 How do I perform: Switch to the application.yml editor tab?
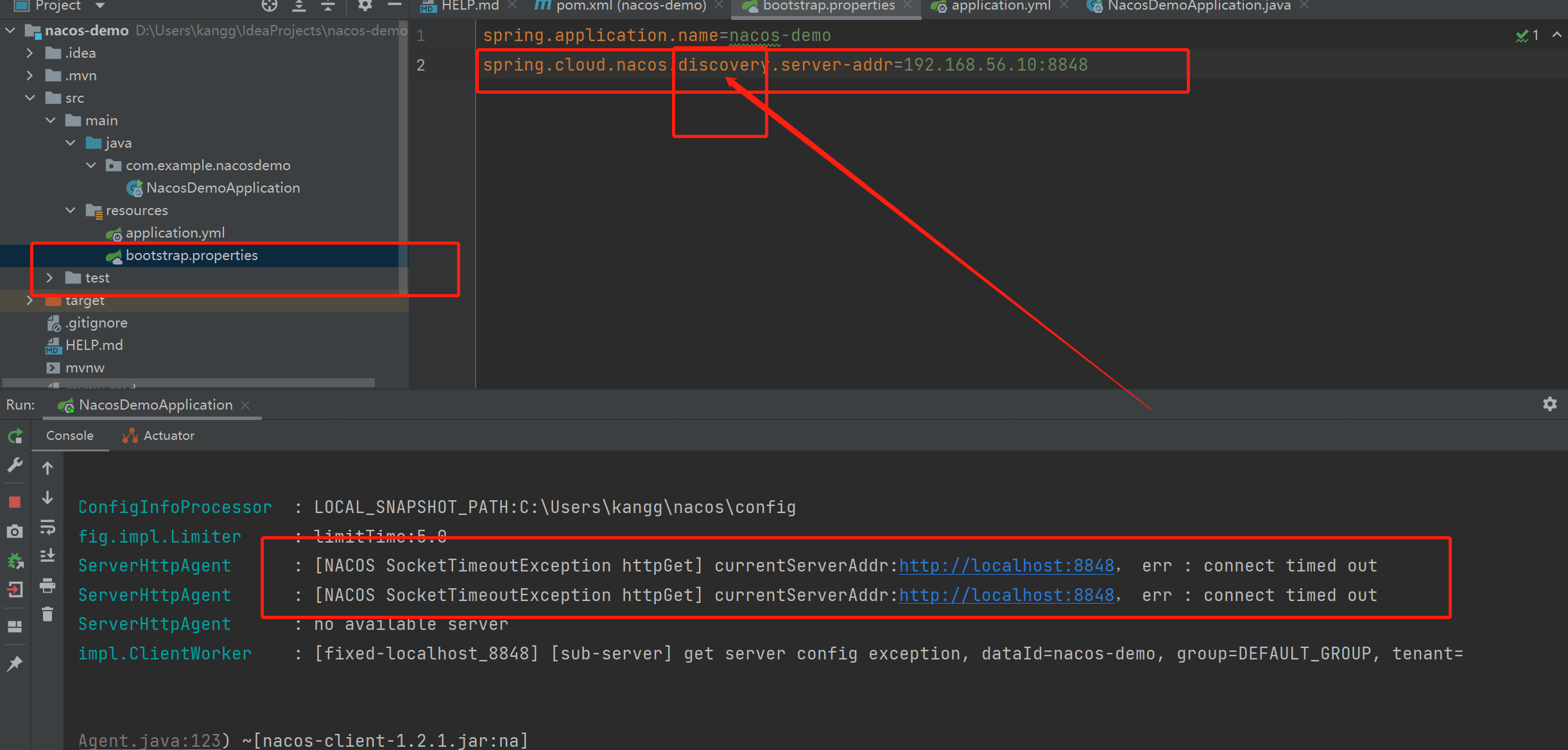[x=1000, y=6]
